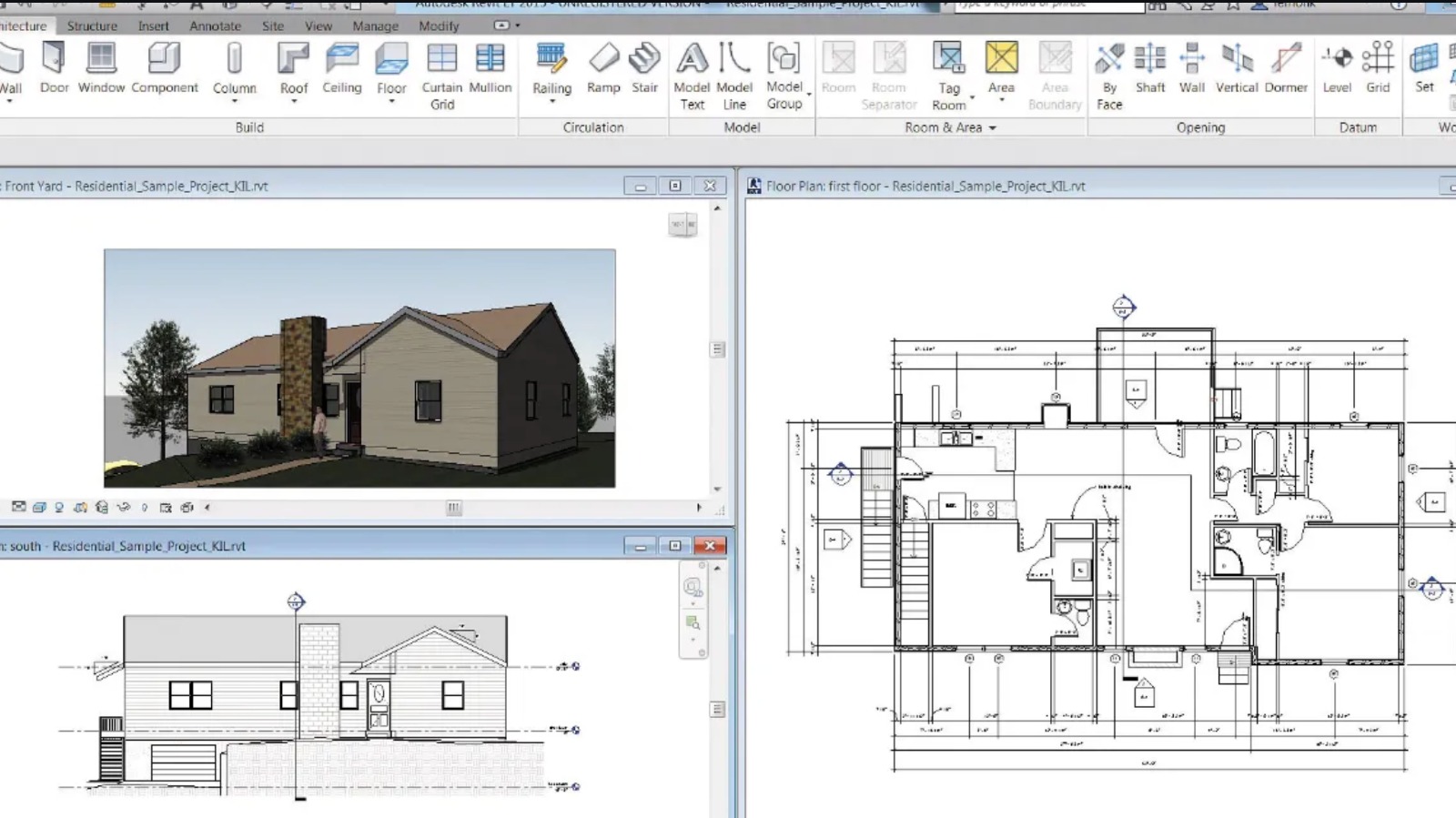Screen dimensions: 1456x818
Task: Click the Tag Room tool
Action: pyautogui.click(x=948, y=76)
